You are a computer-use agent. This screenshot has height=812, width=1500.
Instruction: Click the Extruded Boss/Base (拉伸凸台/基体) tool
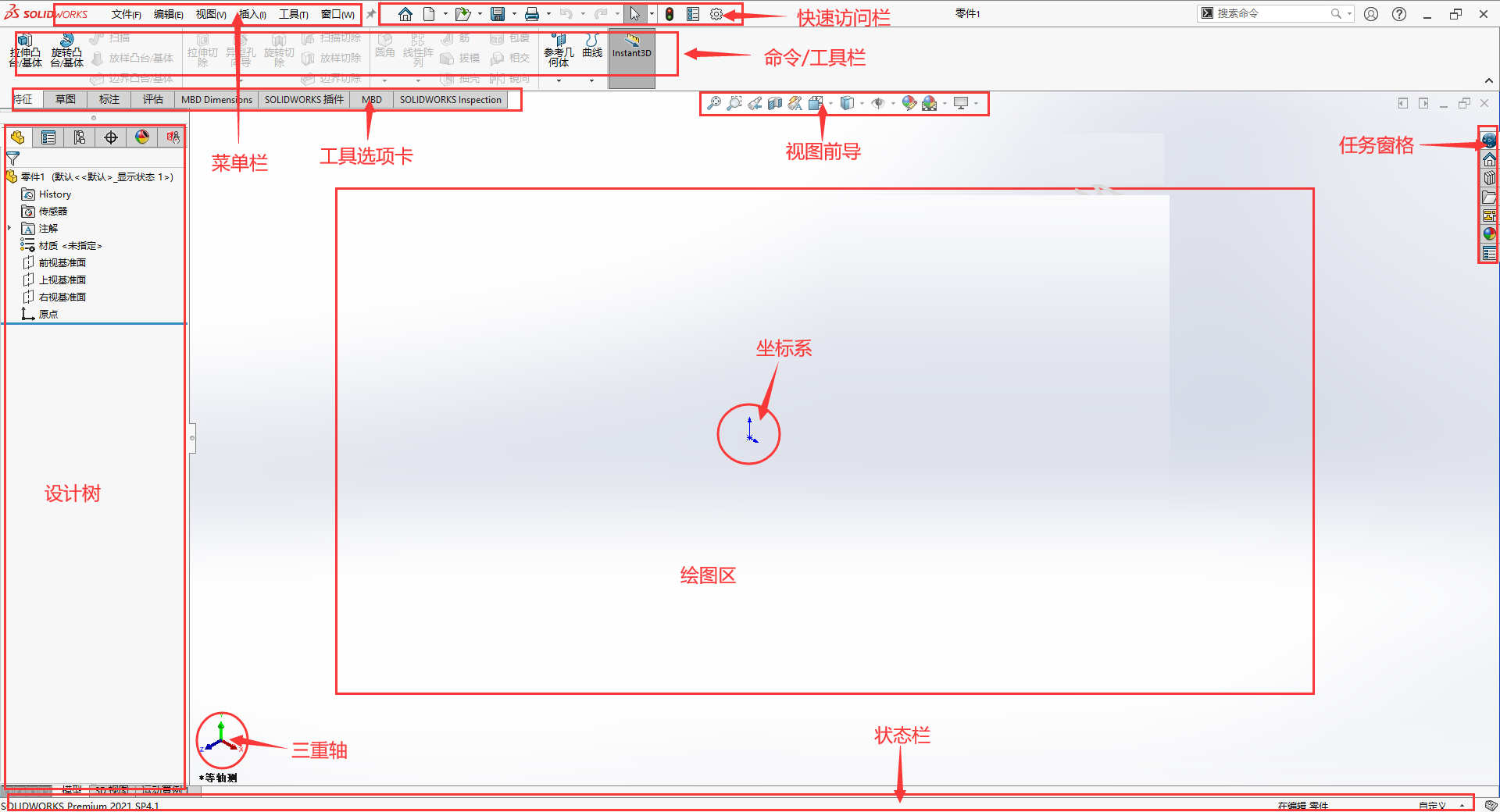[x=25, y=51]
